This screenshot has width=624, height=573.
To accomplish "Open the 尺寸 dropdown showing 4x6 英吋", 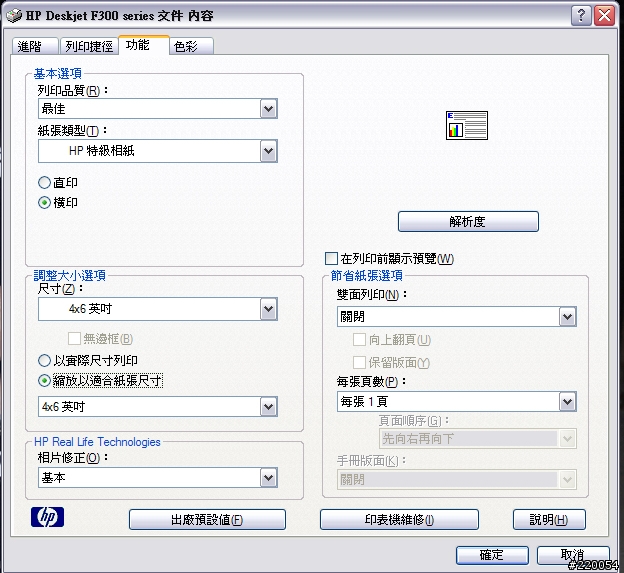I will [158, 309].
